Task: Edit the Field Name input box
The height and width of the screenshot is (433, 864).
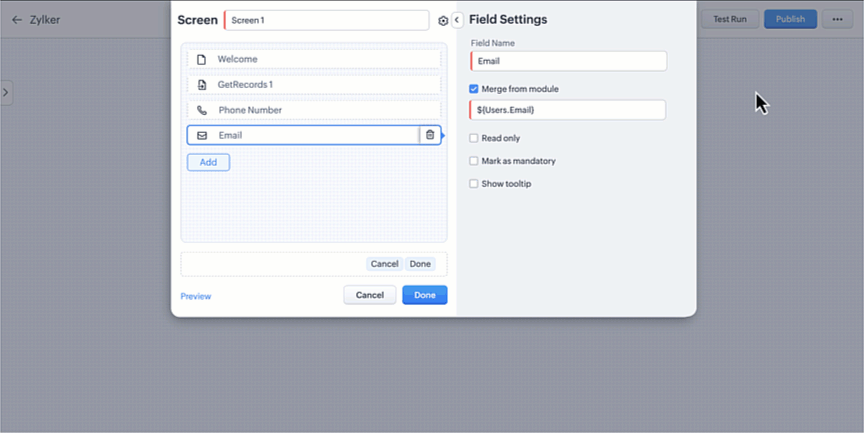Action: click(568, 61)
